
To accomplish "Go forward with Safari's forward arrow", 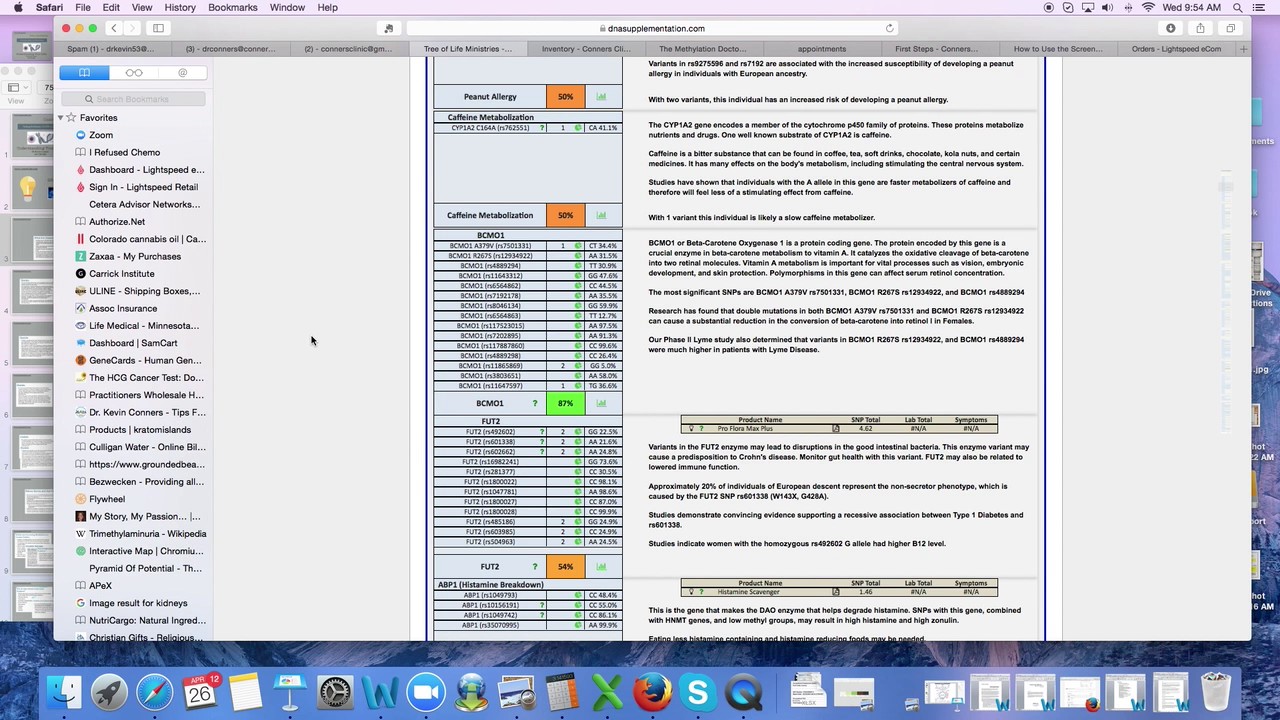I will [131, 28].
